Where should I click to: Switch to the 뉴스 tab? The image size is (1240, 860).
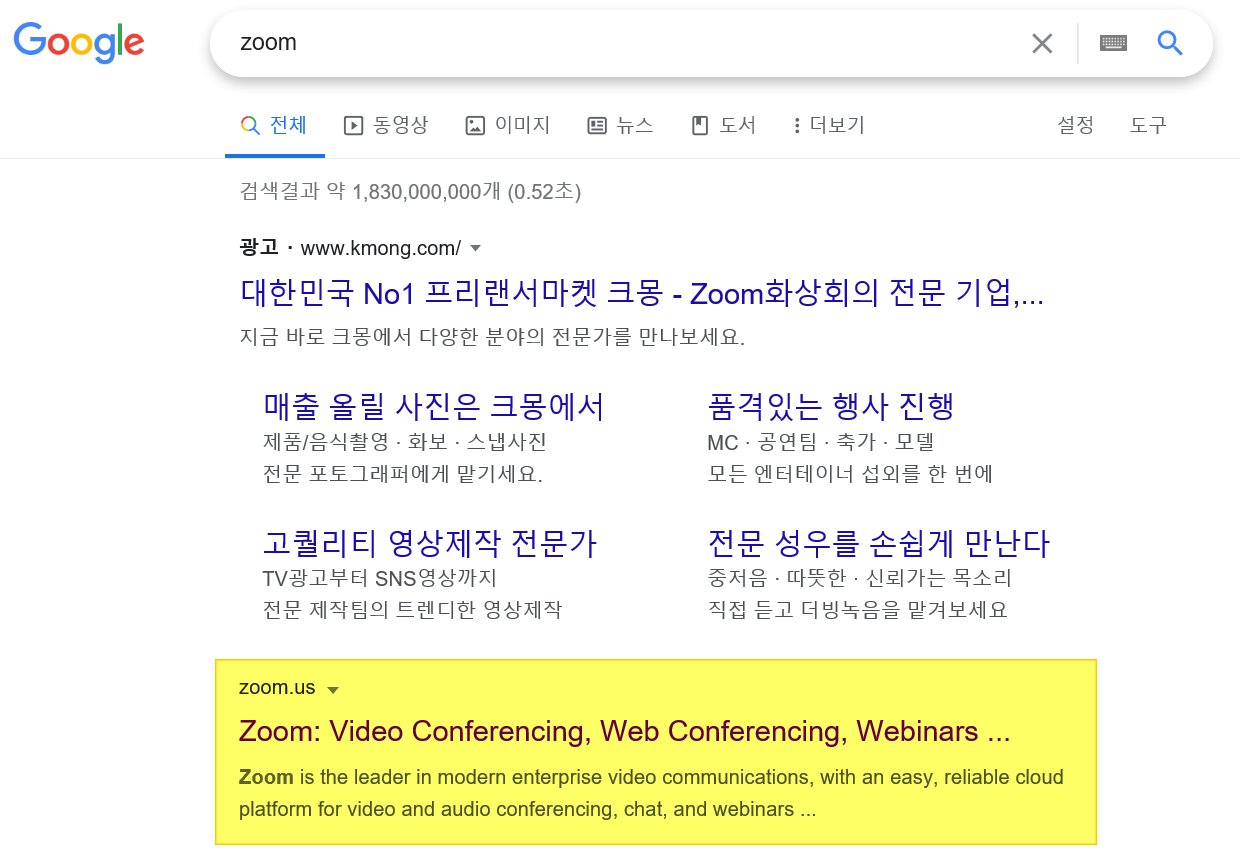620,126
